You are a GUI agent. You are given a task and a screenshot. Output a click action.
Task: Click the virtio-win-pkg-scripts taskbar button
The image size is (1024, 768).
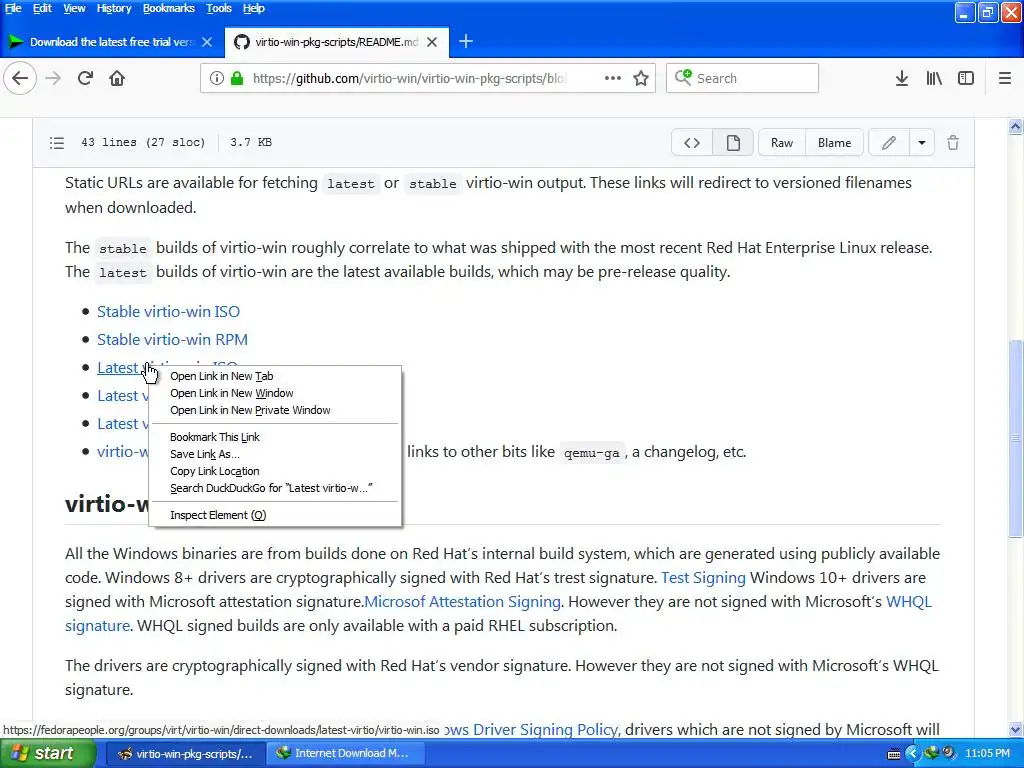[x=185, y=754]
